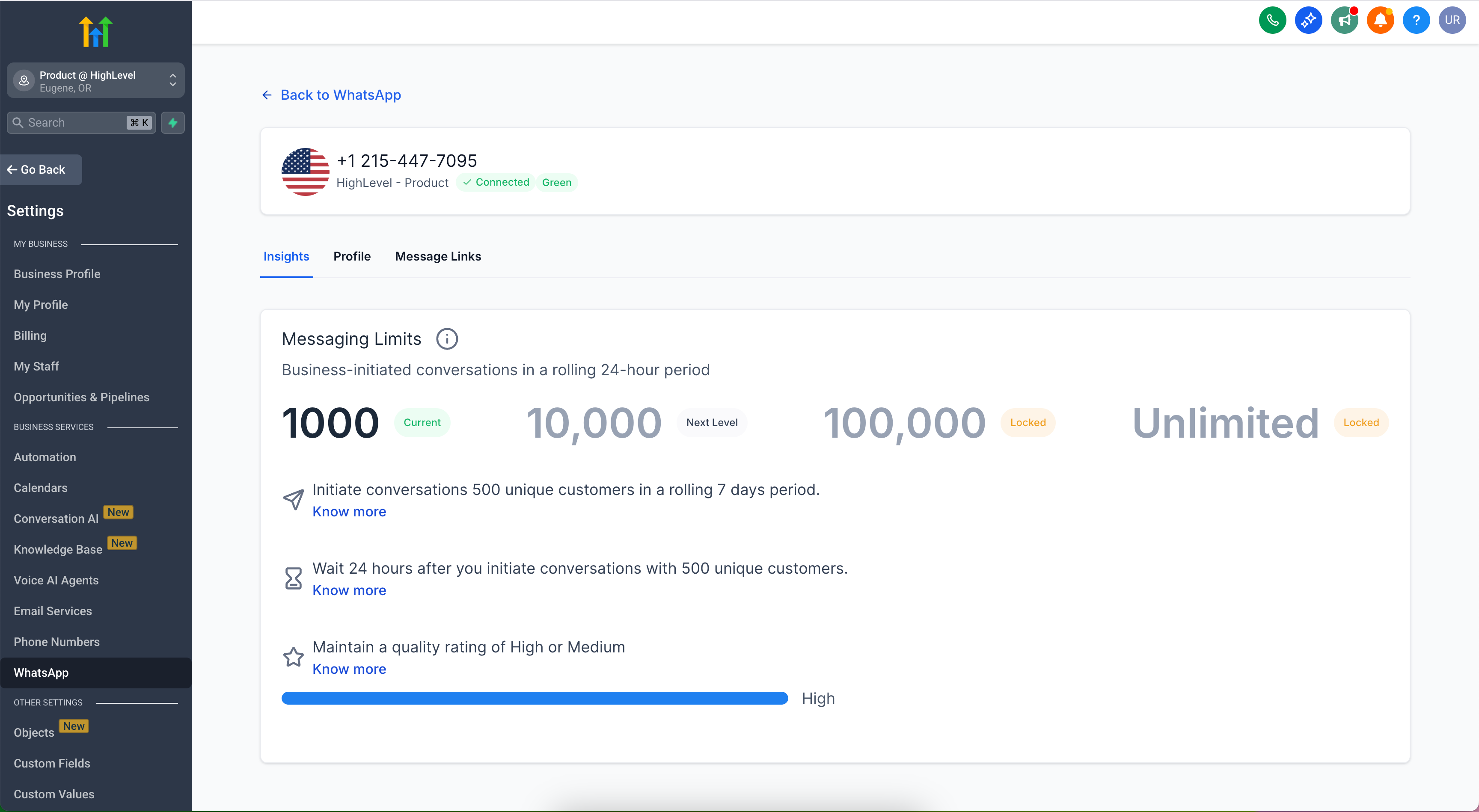Click the 10,000 limit value
The image size is (1479, 812).
594,423
